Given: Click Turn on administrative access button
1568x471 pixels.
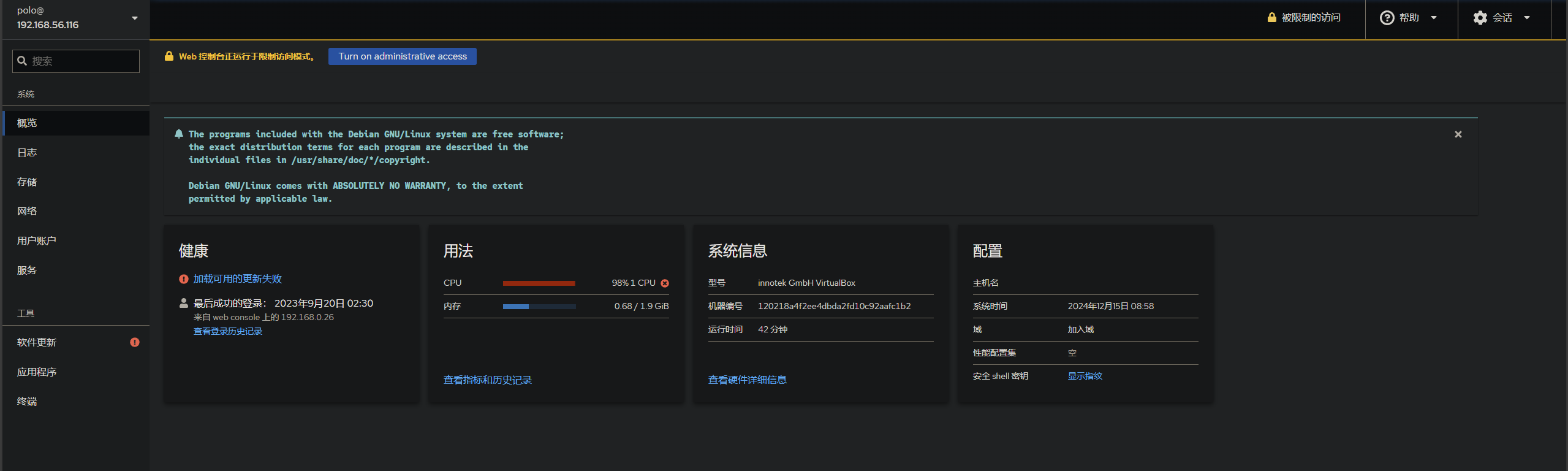Looking at the screenshot, I should 402,56.
